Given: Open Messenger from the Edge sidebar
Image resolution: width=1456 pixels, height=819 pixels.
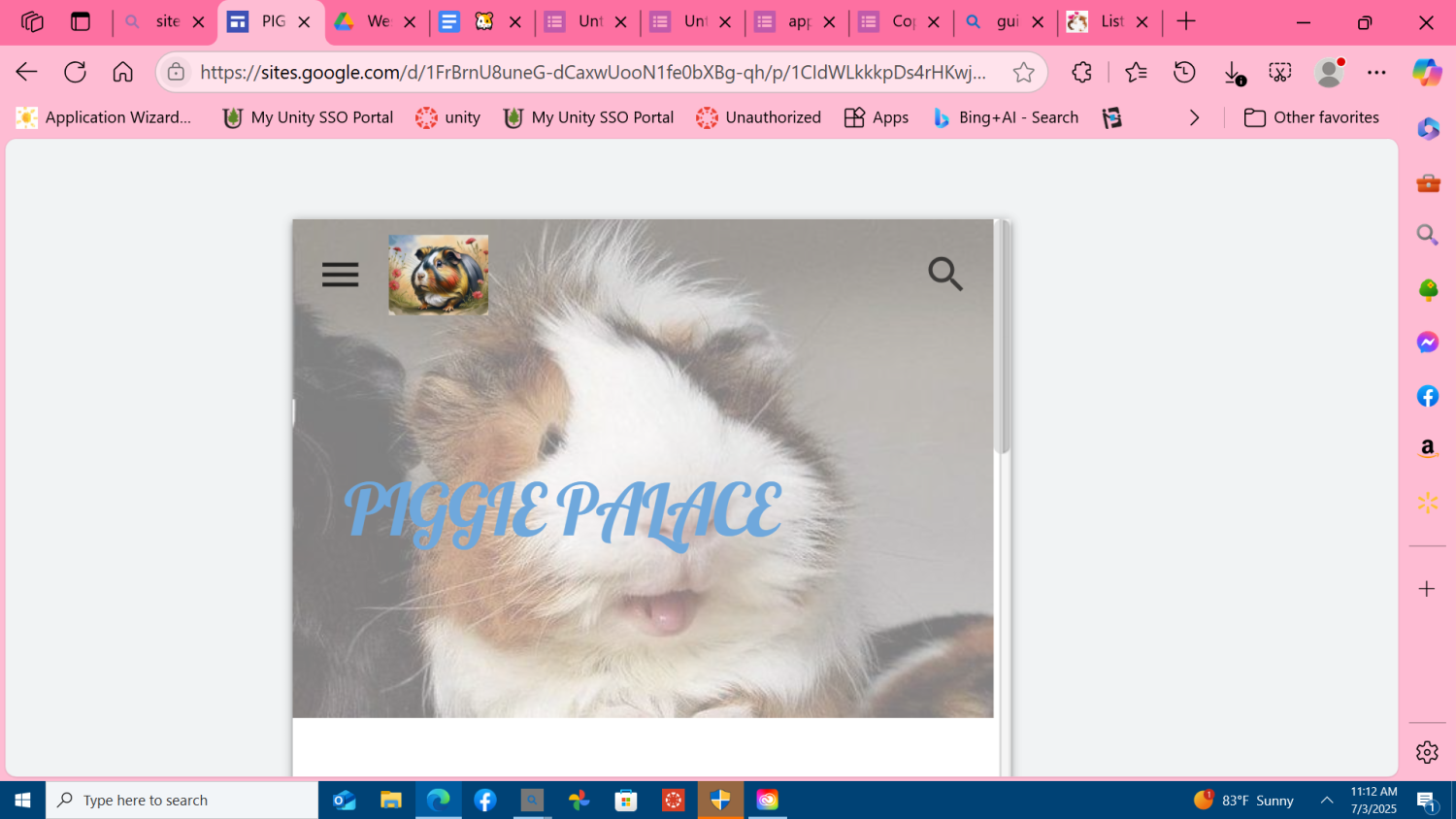Looking at the screenshot, I should tap(1427, 343).
